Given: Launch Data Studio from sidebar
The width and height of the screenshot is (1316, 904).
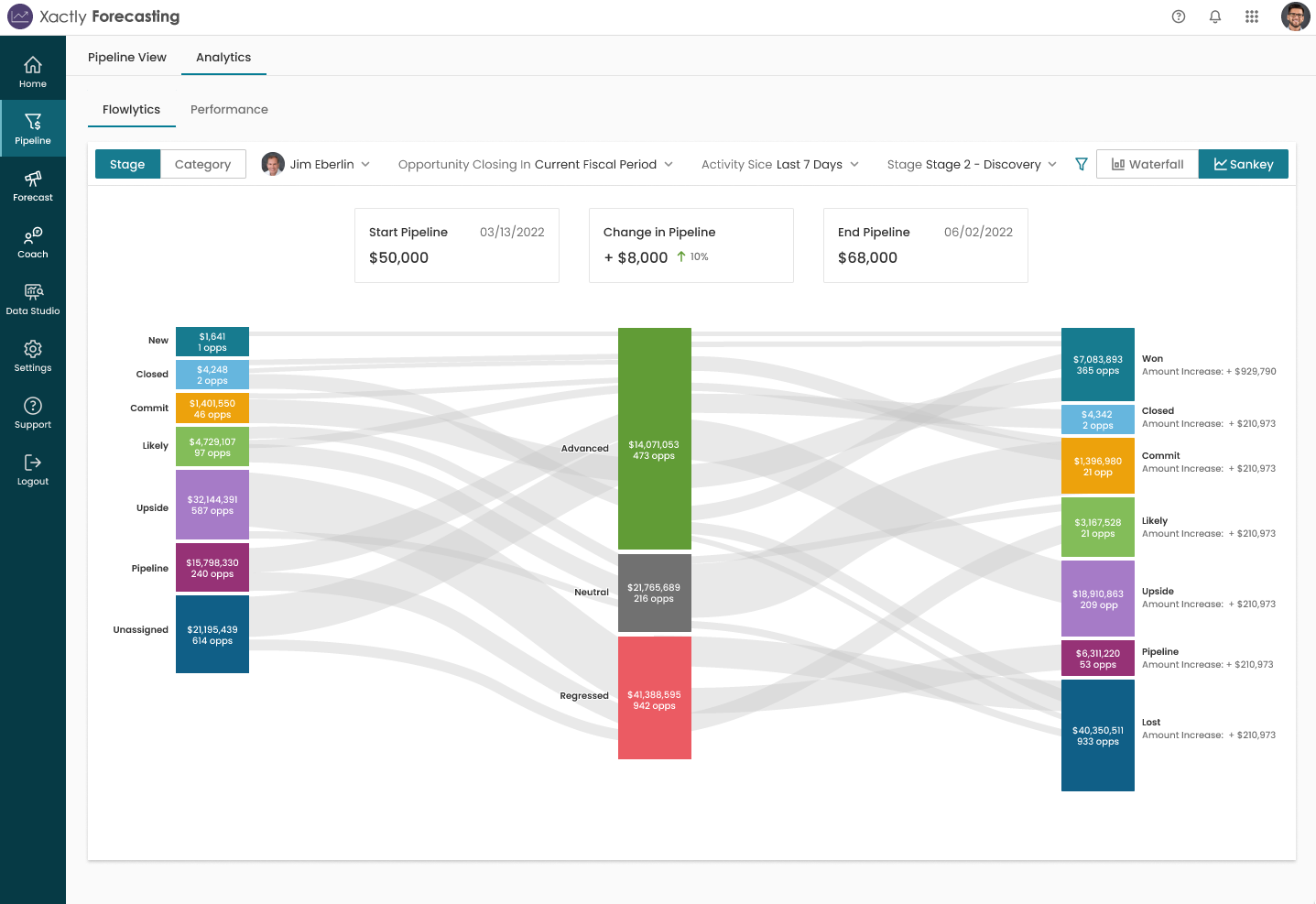Looking at the screenshot, I should click(x=33, y=298).
